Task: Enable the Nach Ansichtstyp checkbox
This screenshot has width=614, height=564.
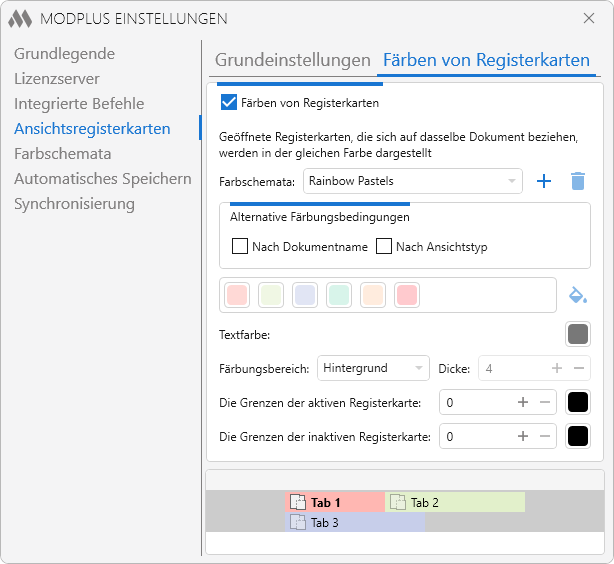Action: click(384, 246)
